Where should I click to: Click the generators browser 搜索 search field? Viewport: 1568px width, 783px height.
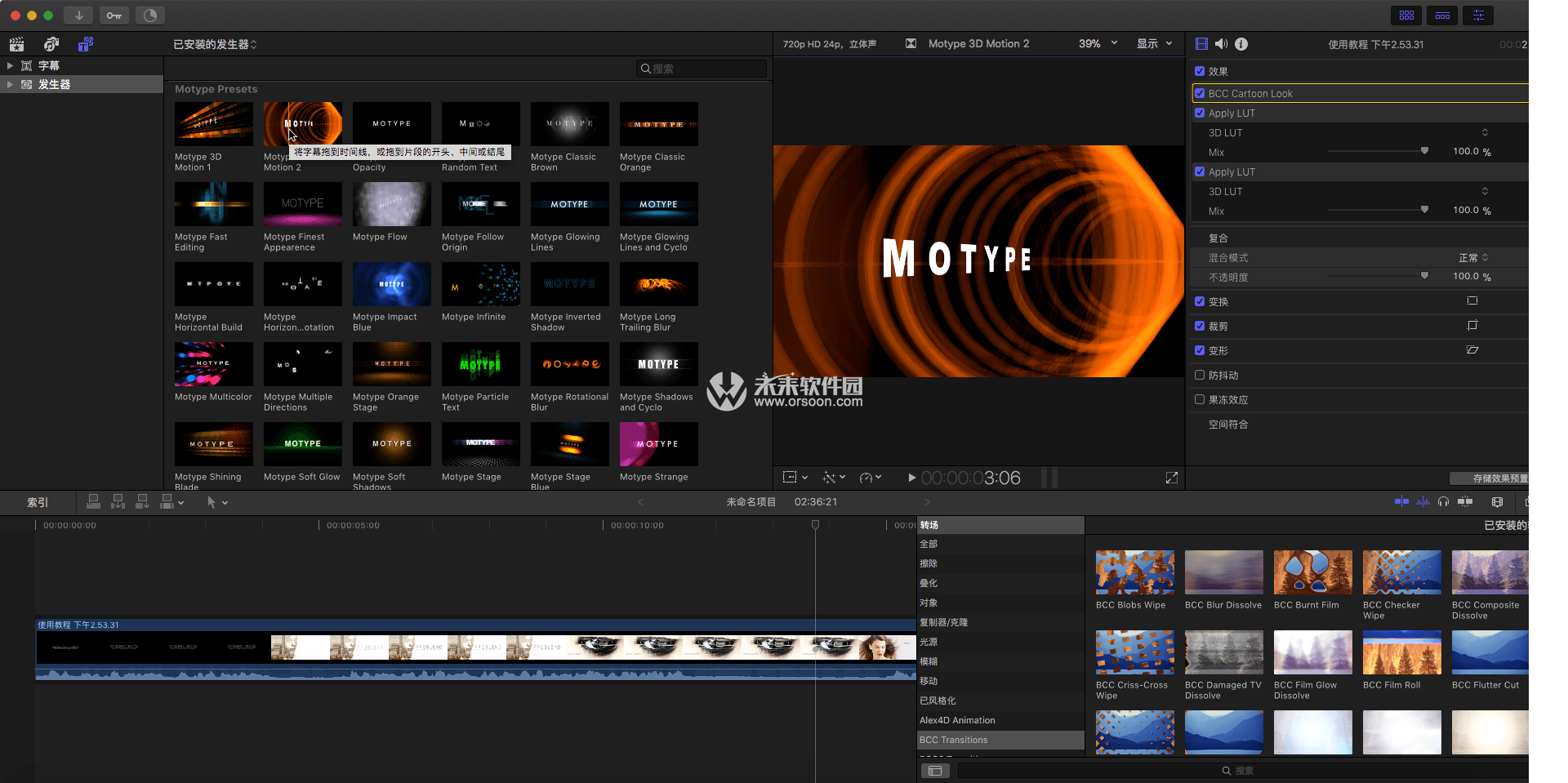pos(702,69)
